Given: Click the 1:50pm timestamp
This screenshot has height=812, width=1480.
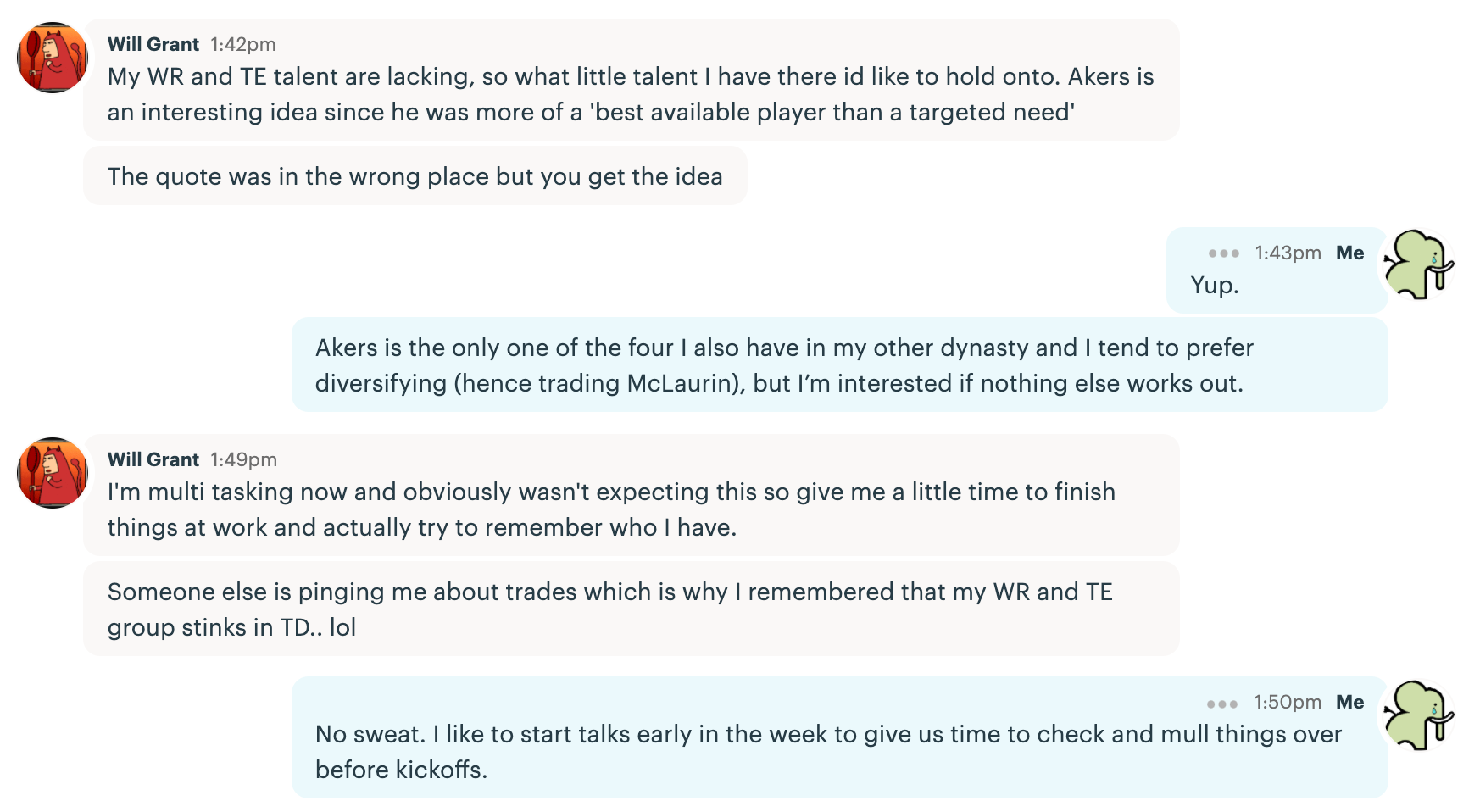Looking at the screenshot, I should (x=1288, y=702).
